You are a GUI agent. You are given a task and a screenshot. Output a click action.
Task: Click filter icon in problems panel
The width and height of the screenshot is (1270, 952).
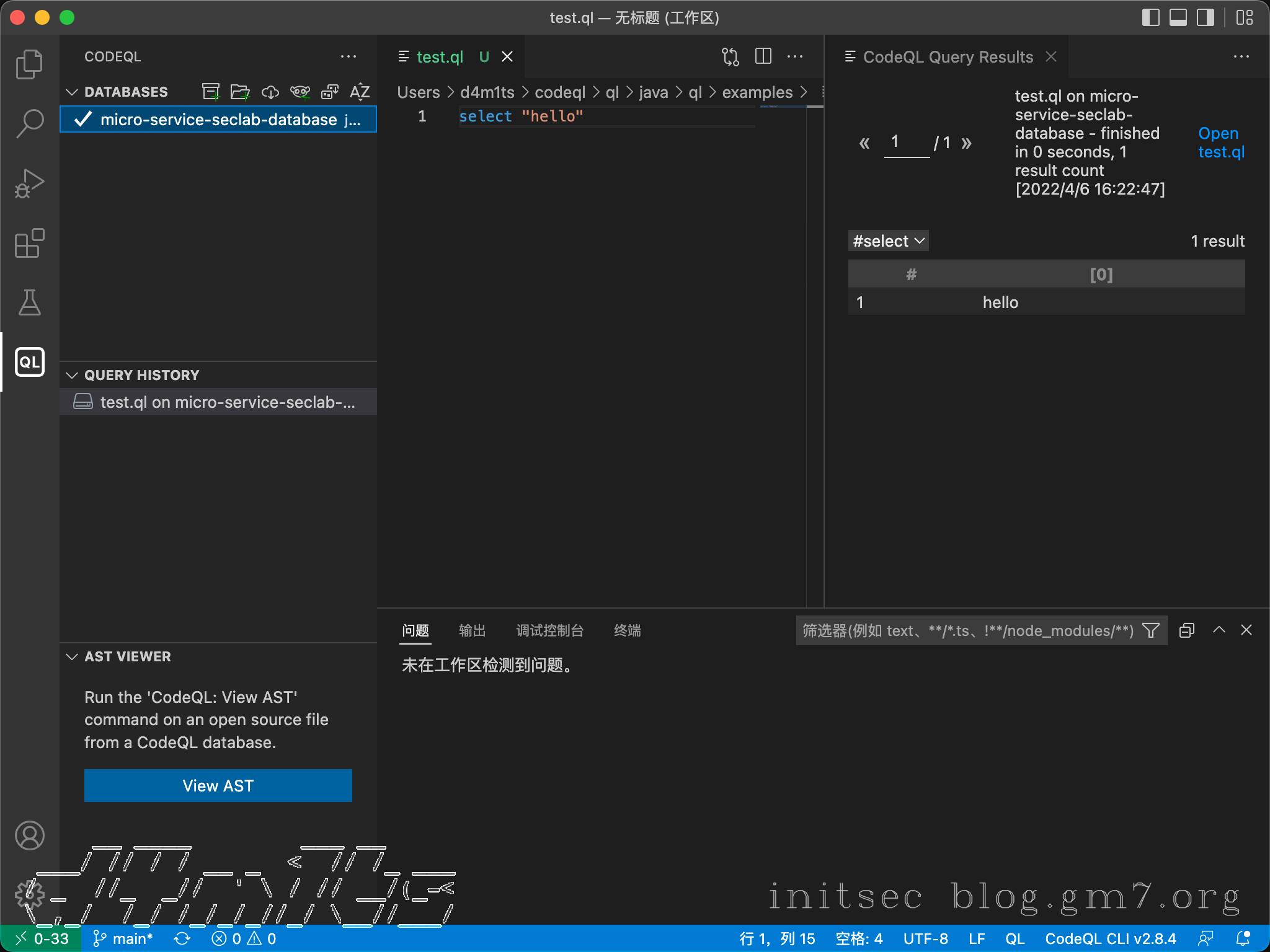(1151, 630)
